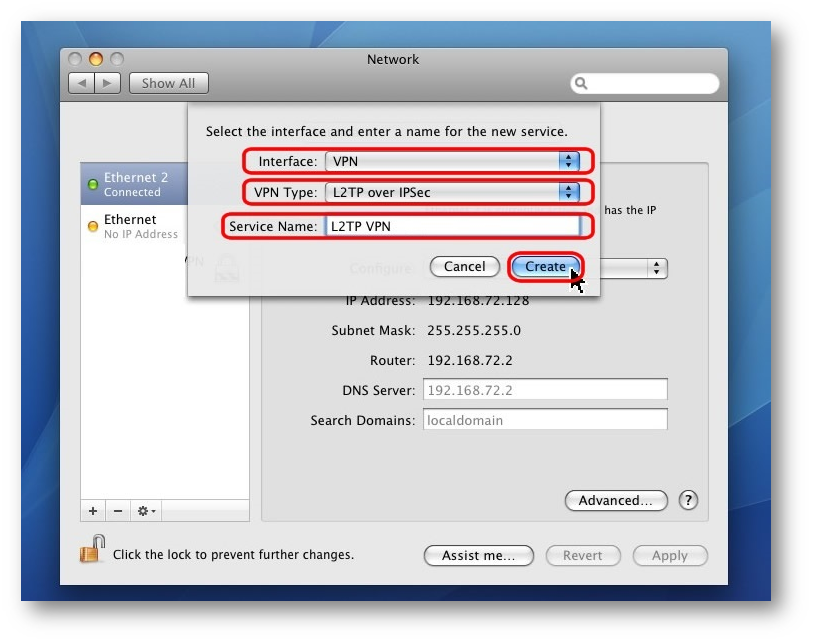Expand the Configure dropdown behind the dialog

(x=656, y=268)
